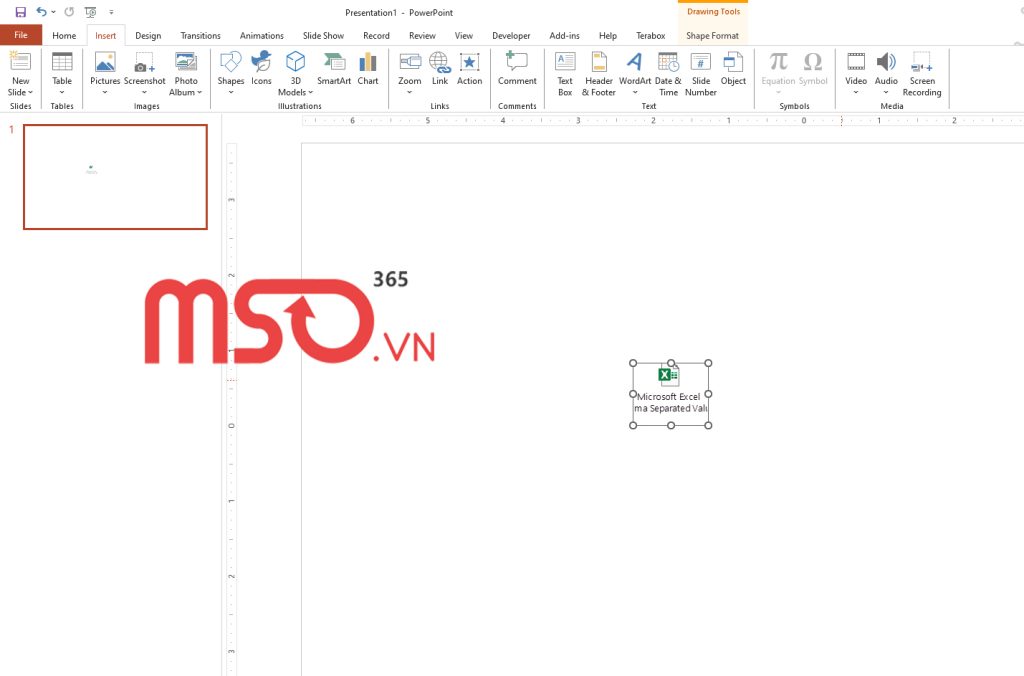Screen dimensions: 1024x676
Task: Click the Redo icon
Action: pyautogui.click(x=69, y=12)
